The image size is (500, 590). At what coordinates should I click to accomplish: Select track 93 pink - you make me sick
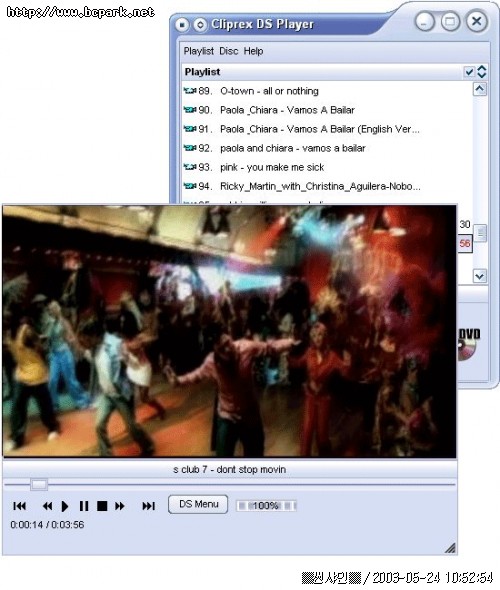click(x=326, y=167)
